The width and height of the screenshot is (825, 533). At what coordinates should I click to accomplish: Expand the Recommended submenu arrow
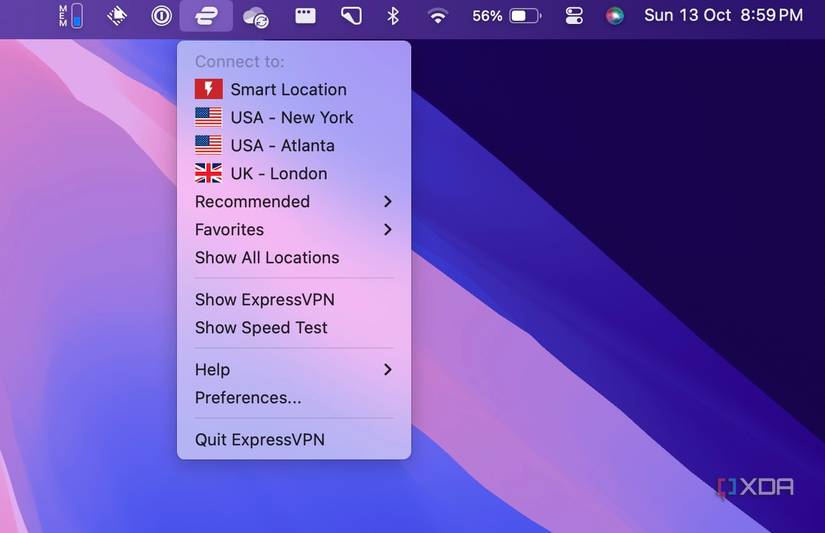[388, 202]
